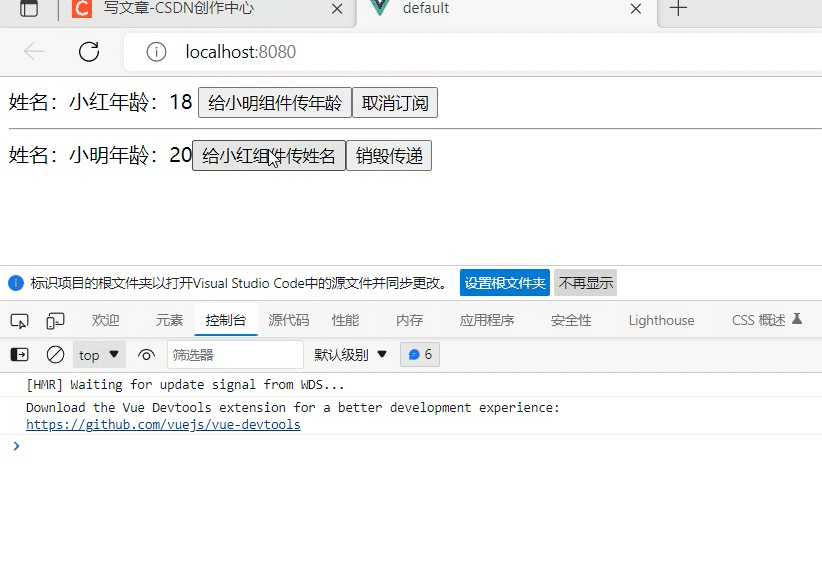
Task: Click the console input prompt chevron
Action: click(16, 446)
